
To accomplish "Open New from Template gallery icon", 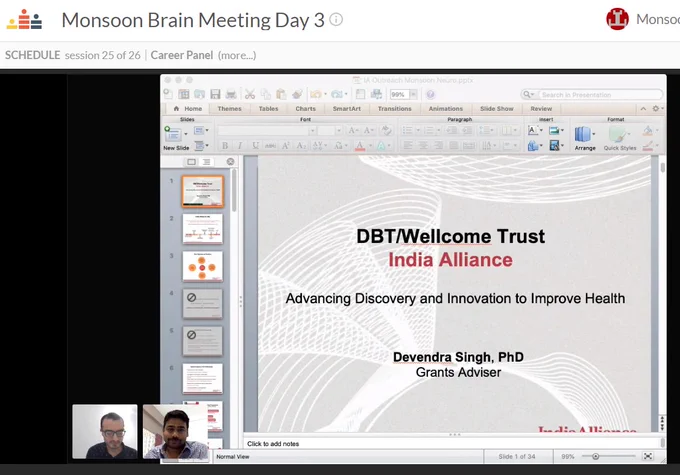I will (184, 94).
